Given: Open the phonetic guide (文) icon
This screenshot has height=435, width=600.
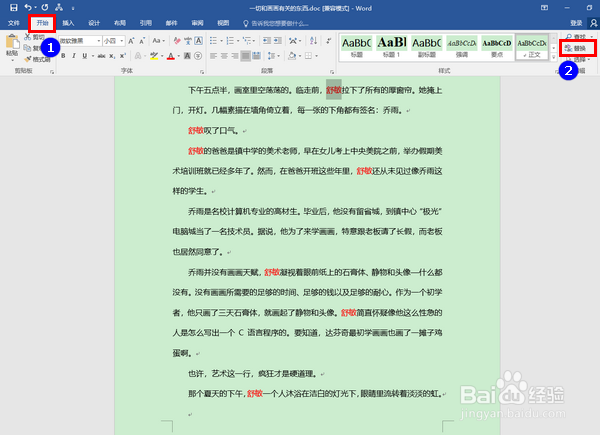Looking at the screenshot, I should coord(188,41).
